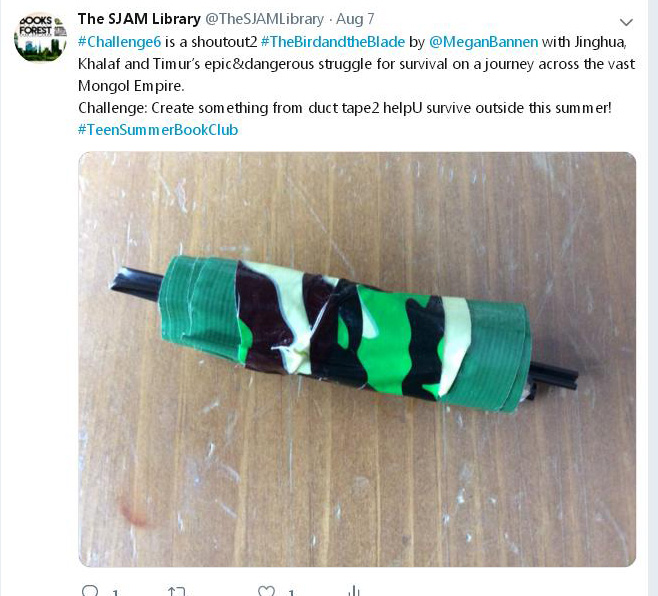Open the @TheSJAMLibrary handle
This screenshot has height=596, width=658.
coord(264,19)
